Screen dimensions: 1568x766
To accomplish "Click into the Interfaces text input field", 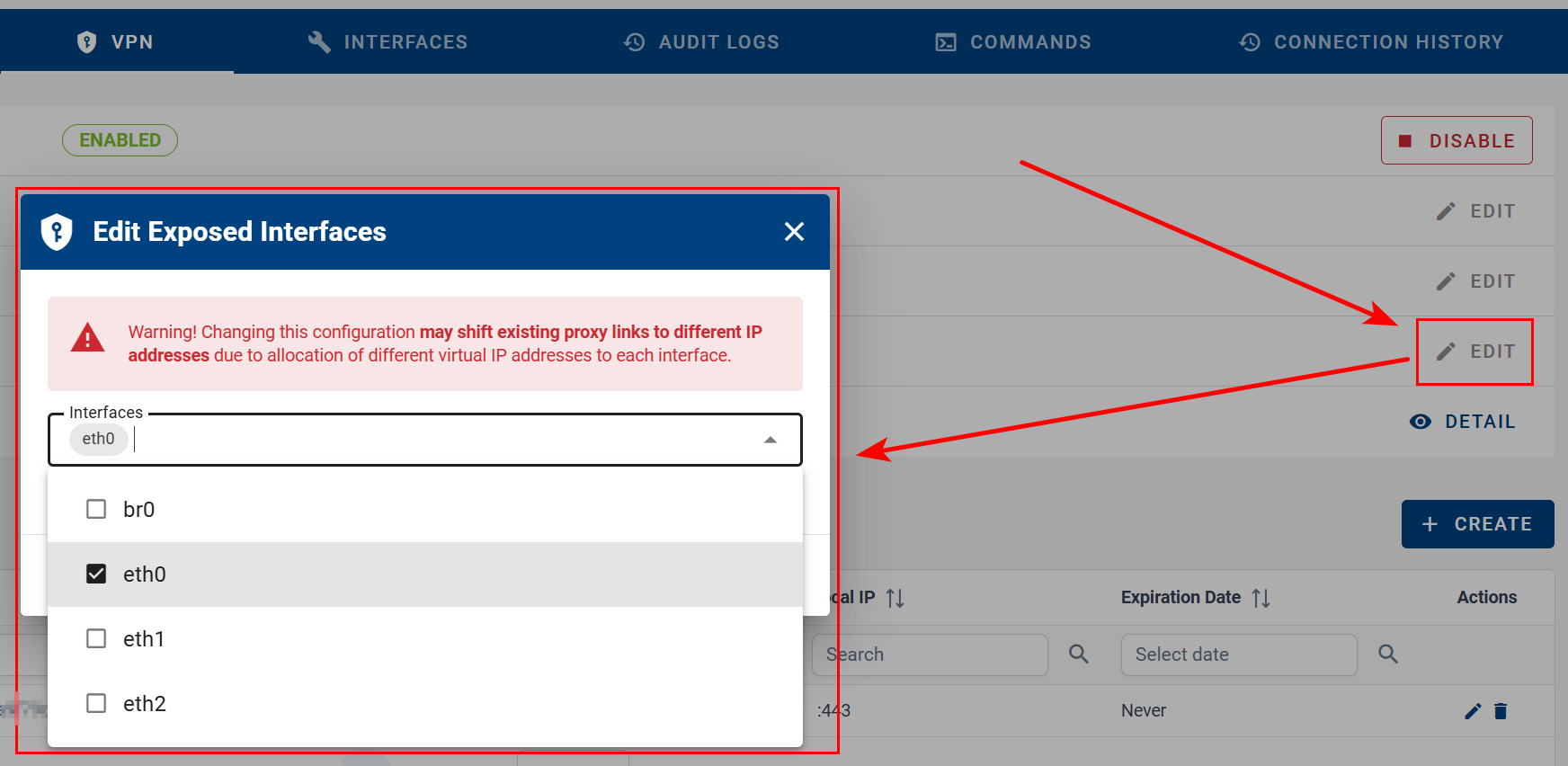I will pos(441,440).
